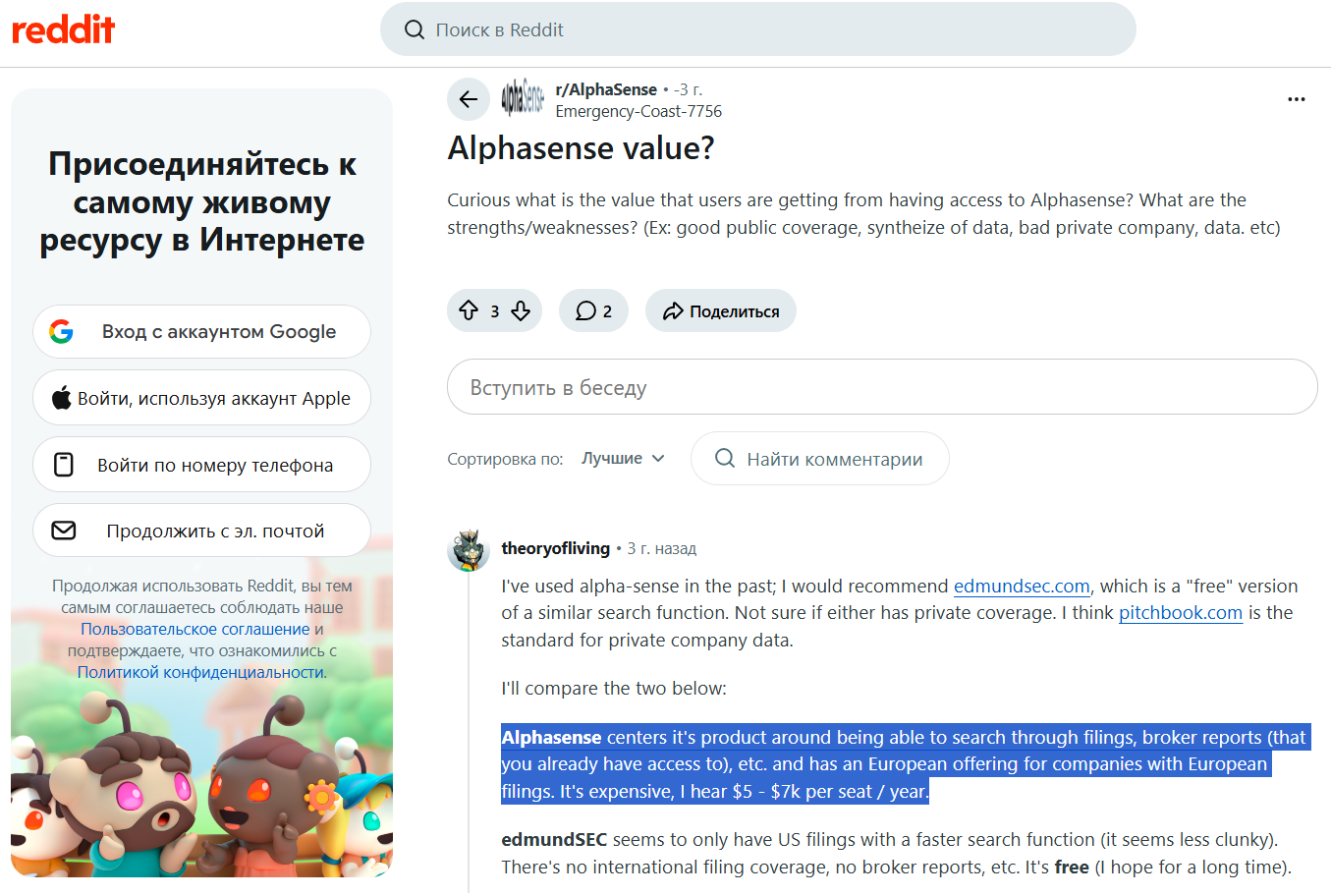Click the magnifier icon in Reddit search

(x=415, y=29)
